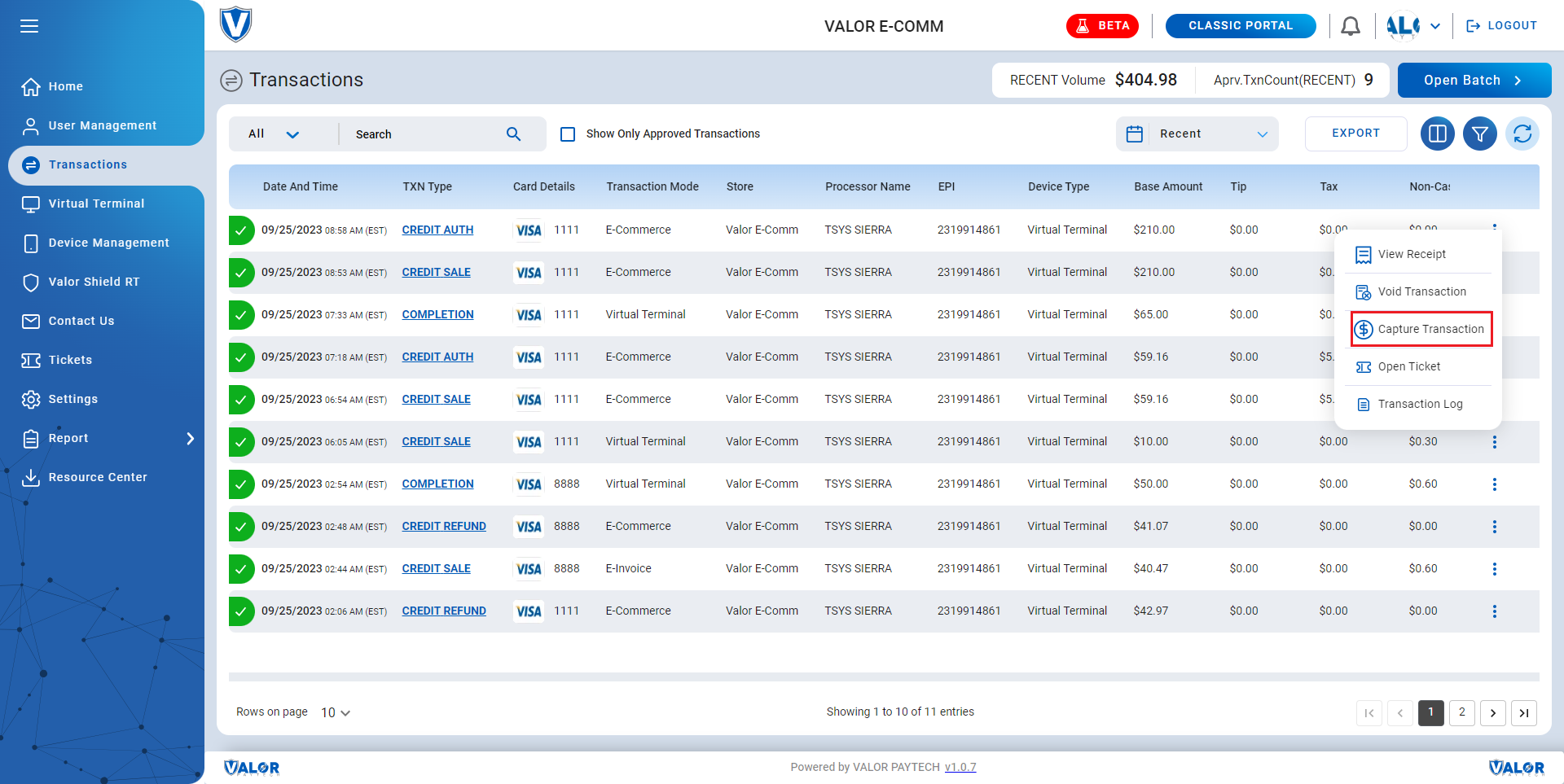The height and width of the screenshot is (784, 1564).
Task: Click the EXPORT button
Action: click(1355, 134)
